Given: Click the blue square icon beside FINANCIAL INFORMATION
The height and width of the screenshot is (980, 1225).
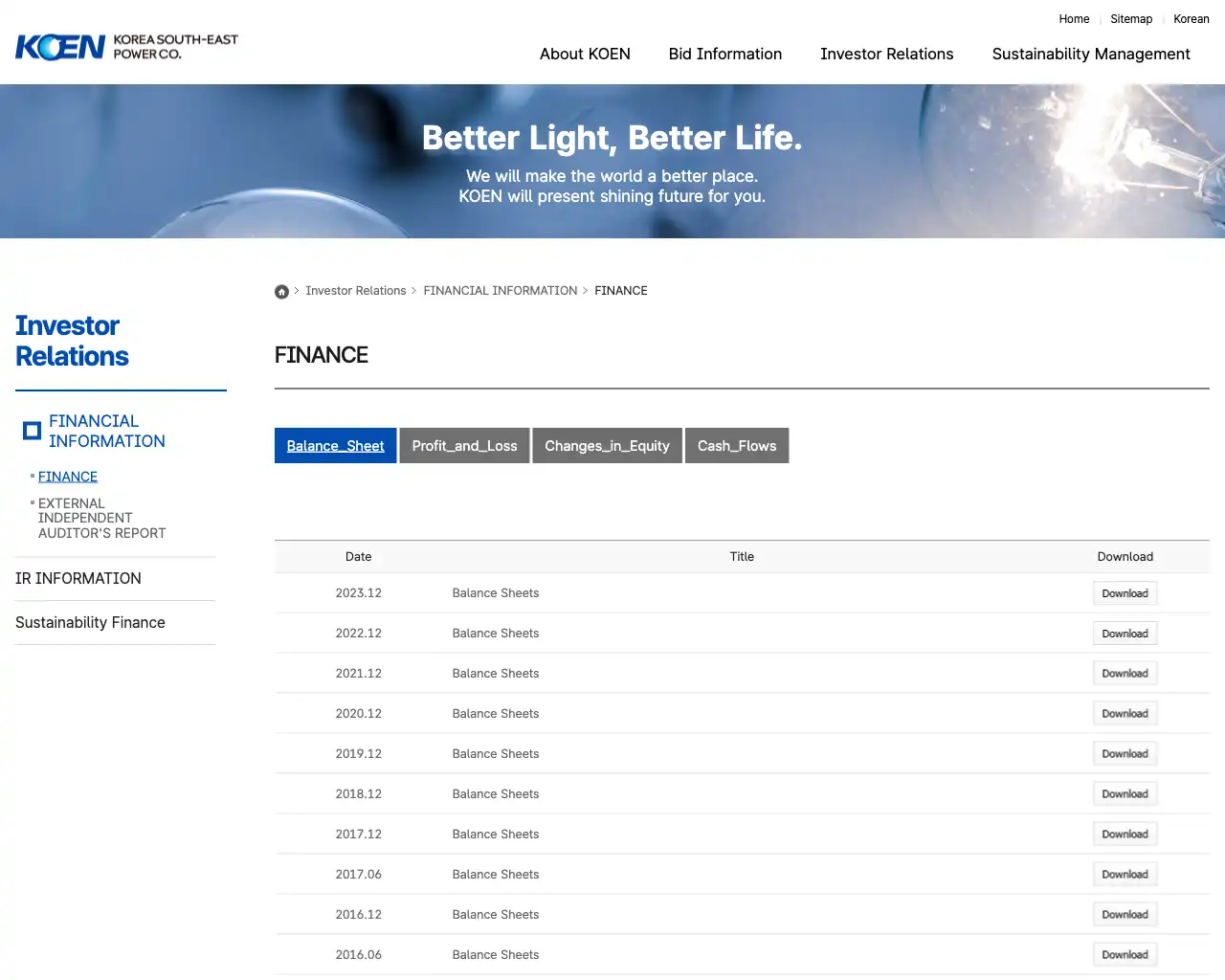Looking at the screenshot, I should [32, 430].
